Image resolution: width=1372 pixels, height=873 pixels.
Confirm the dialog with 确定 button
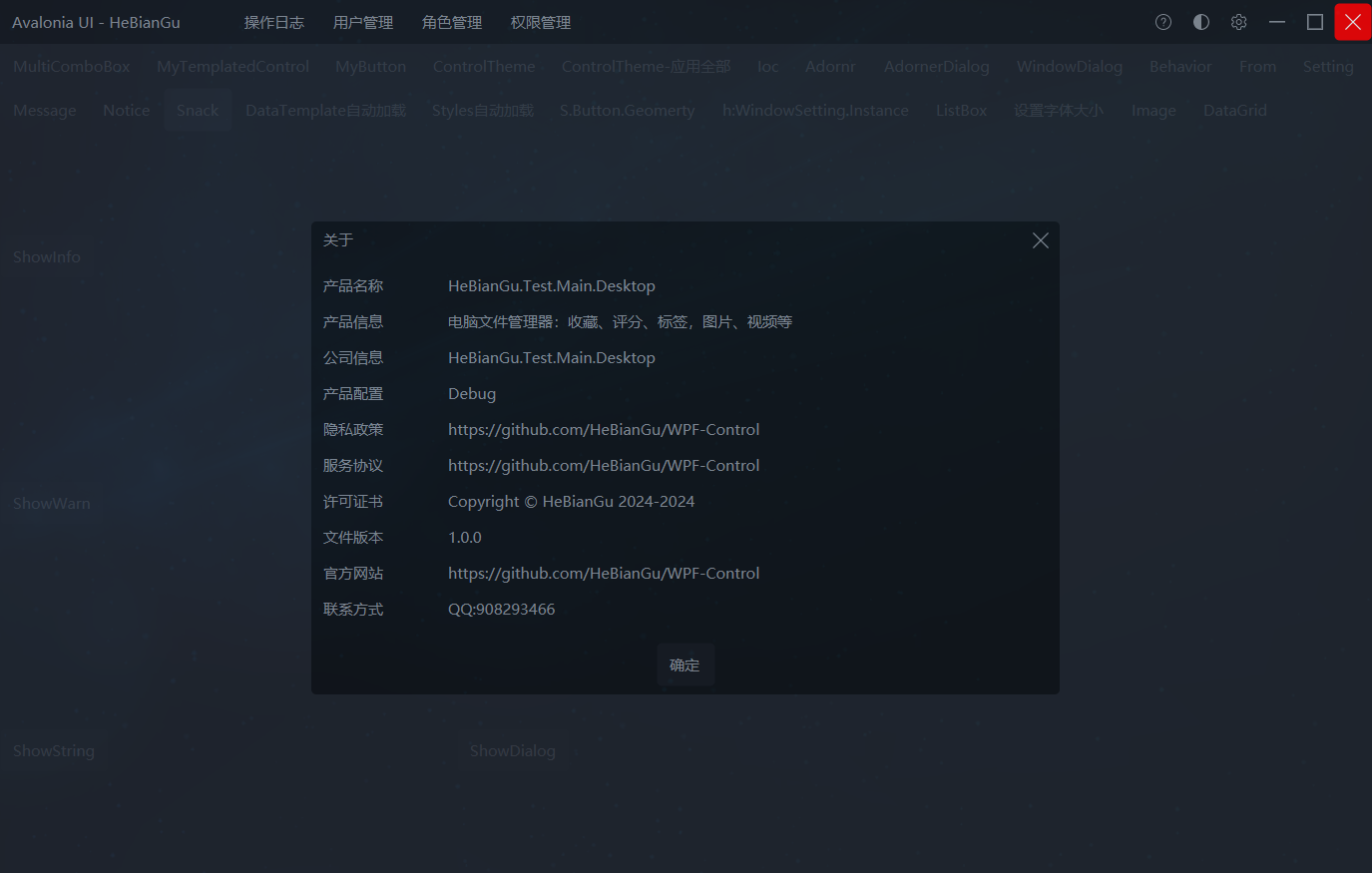(x=685, y=665)
